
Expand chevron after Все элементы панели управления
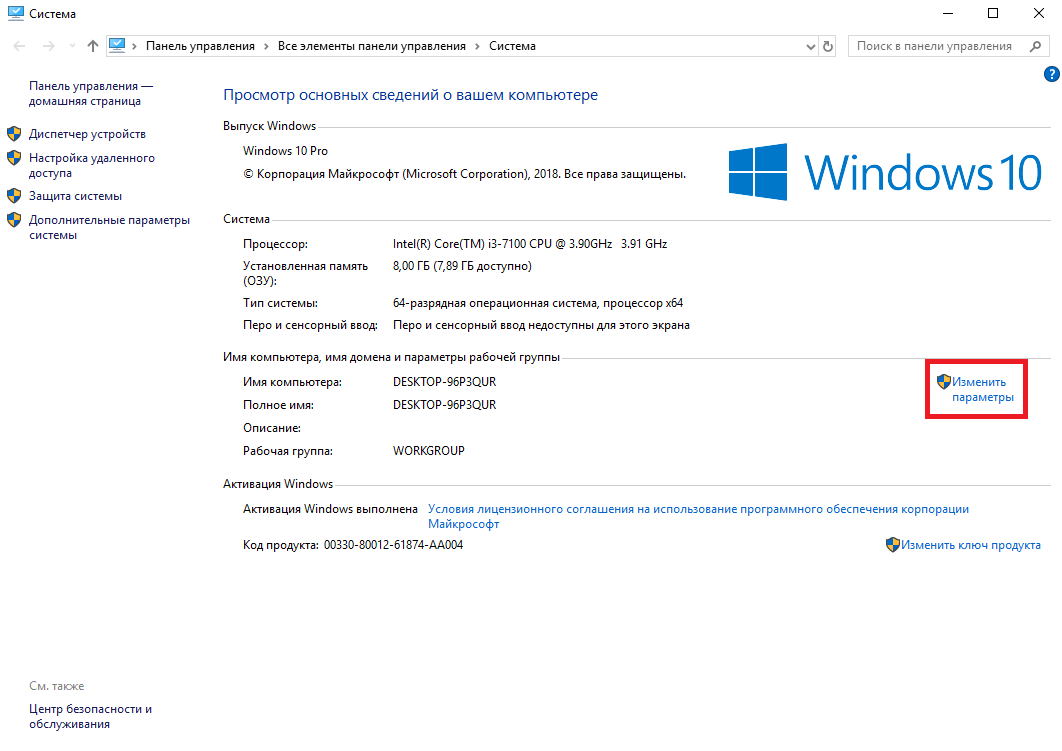(477, 46)
